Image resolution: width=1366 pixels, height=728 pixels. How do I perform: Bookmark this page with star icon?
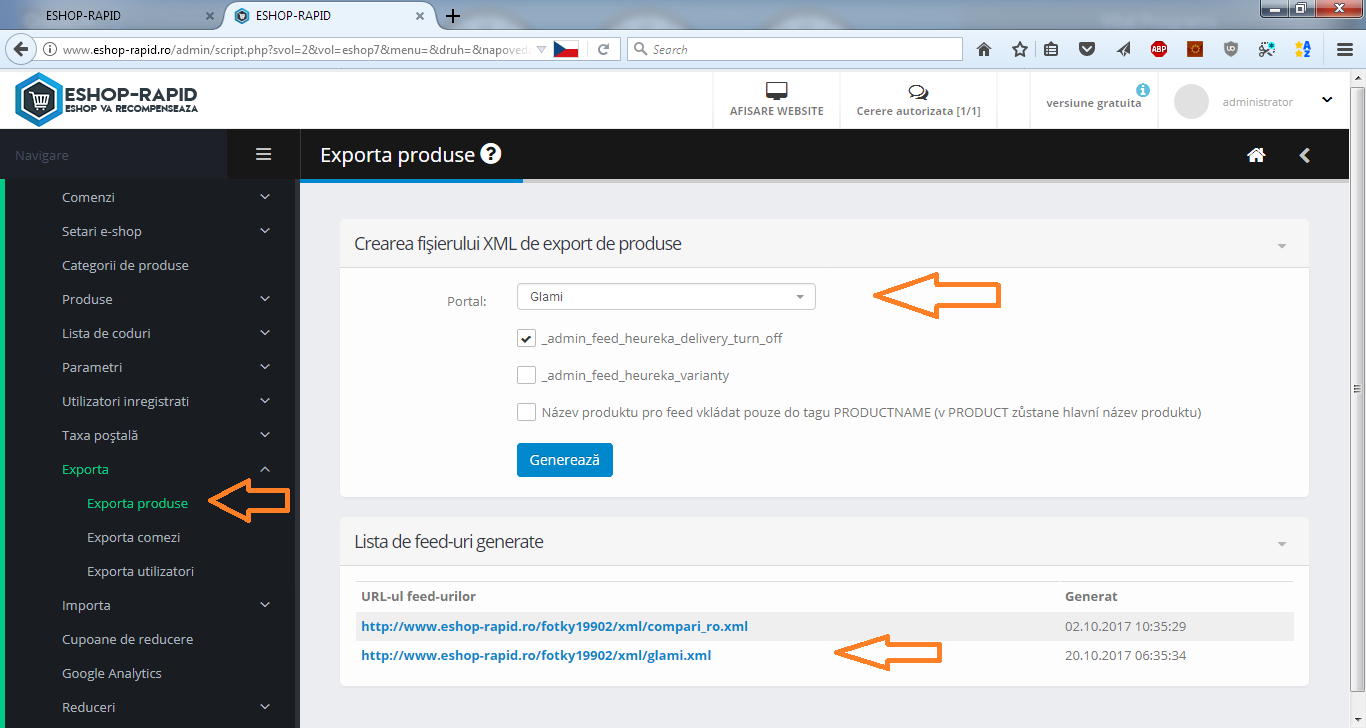(x=1019, y=49)
